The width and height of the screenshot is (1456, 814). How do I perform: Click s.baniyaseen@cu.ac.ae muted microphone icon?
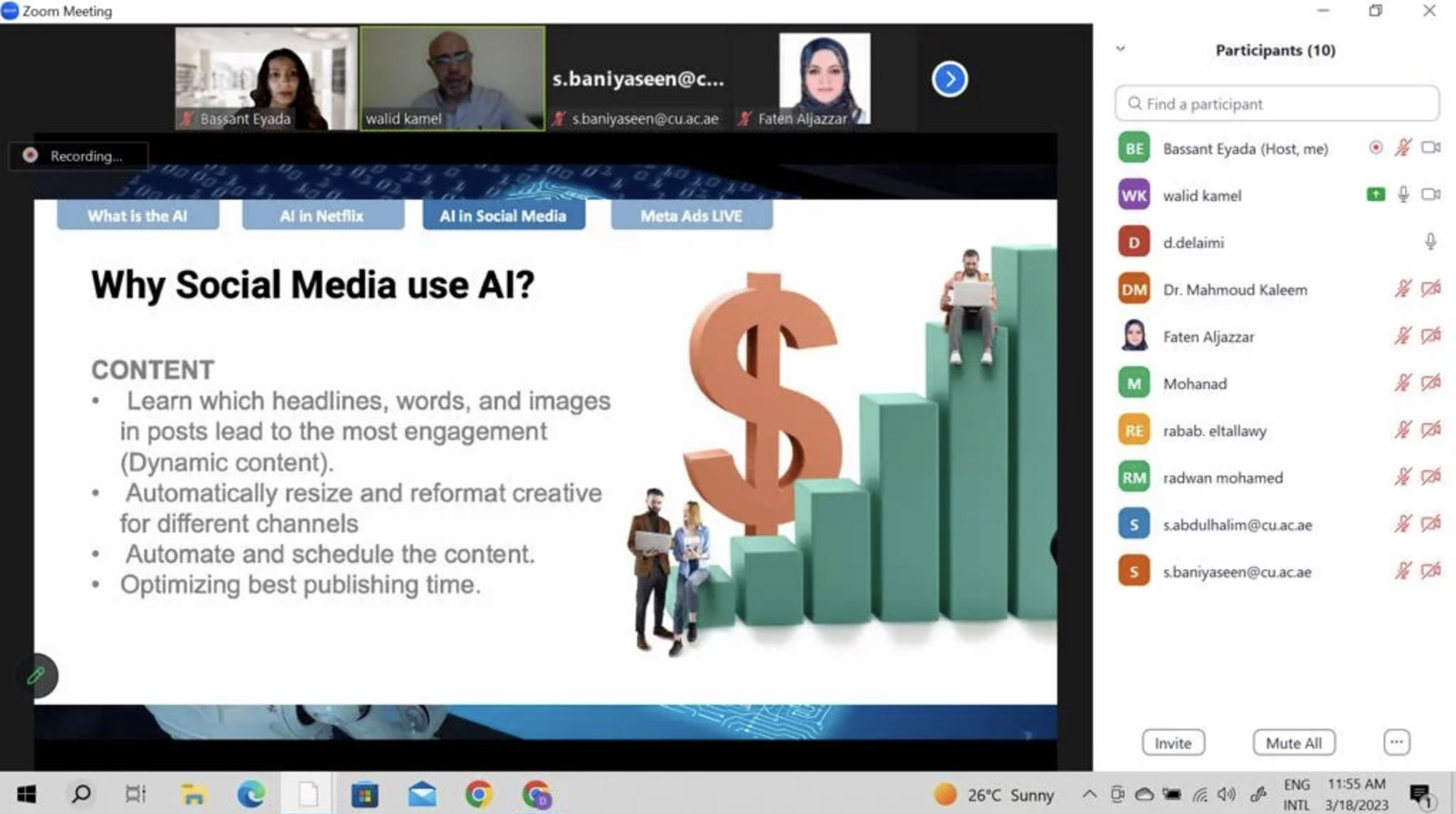[x=1403, y=571]
